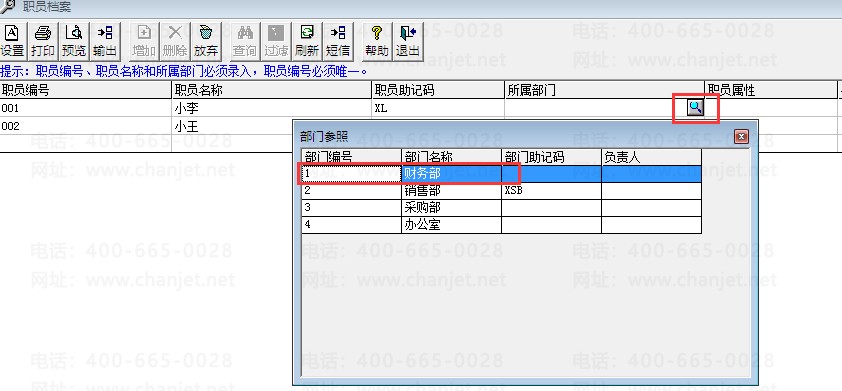This screenshot has width=842, height=391.
Task: Click department number 3 cell
Action: tap(351, 208)
